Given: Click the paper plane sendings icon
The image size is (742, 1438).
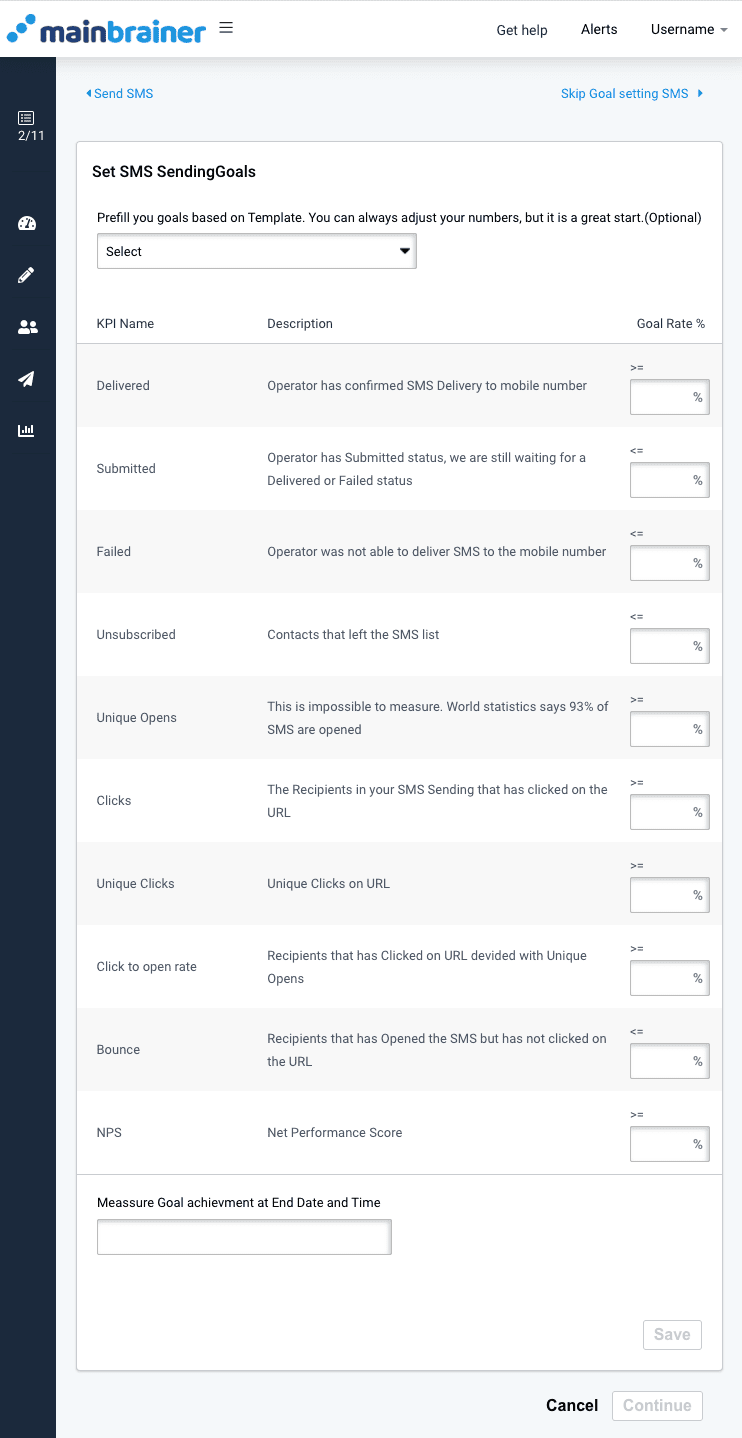Looking at the screenshot, I should [28, 379].
